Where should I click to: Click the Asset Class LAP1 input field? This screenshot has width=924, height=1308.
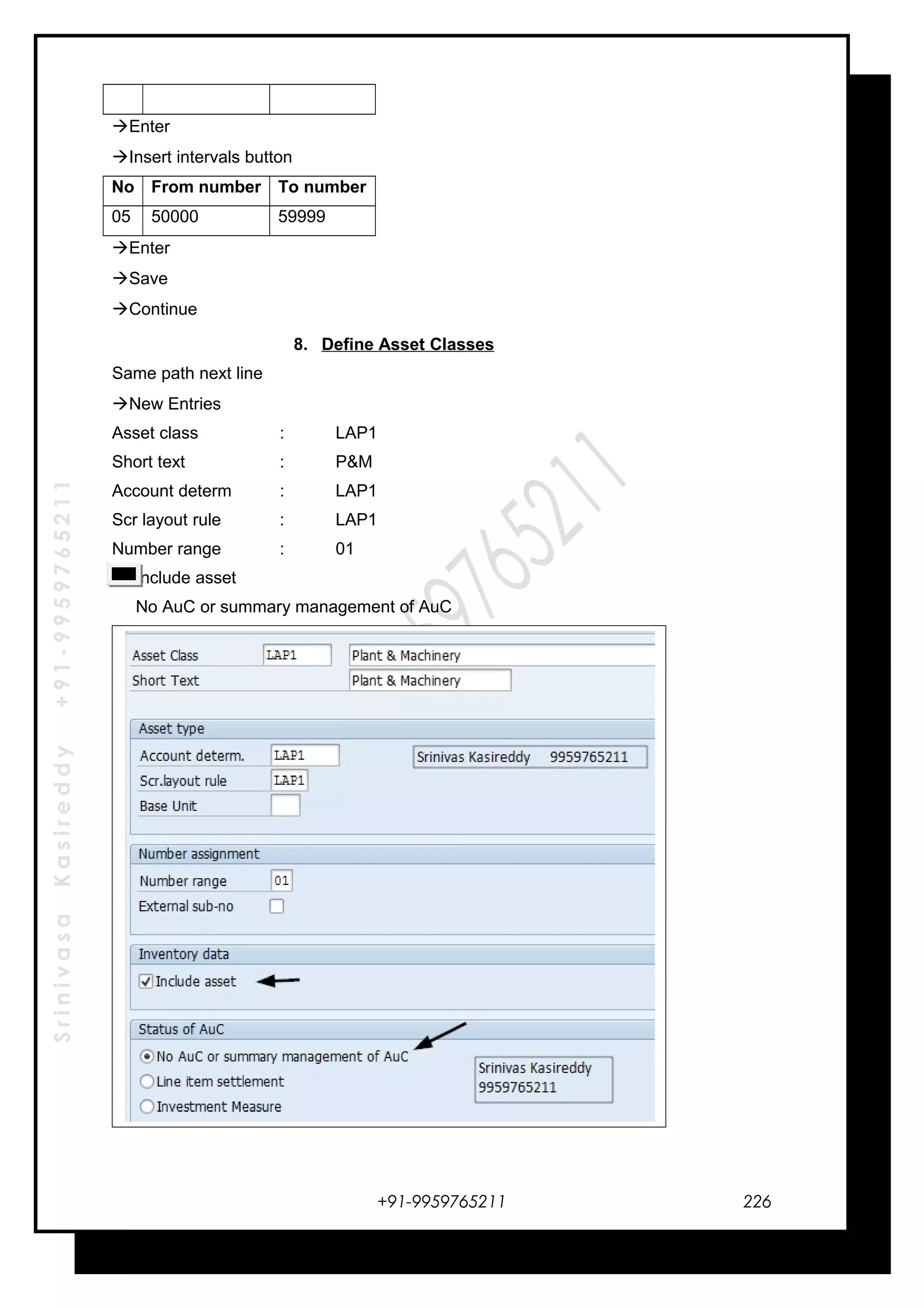coord(296,655)
